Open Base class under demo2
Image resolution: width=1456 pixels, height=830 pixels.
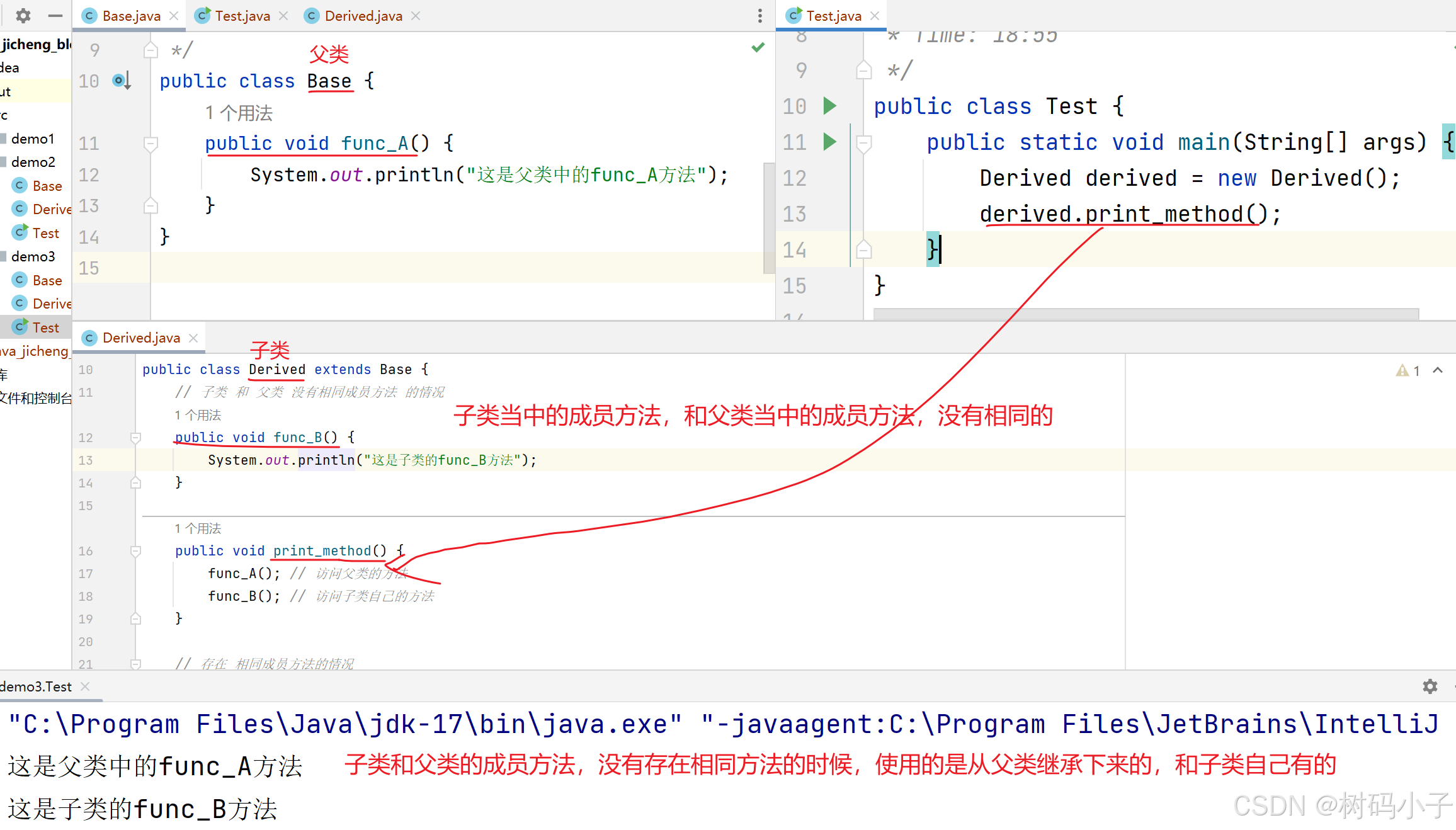47,186
